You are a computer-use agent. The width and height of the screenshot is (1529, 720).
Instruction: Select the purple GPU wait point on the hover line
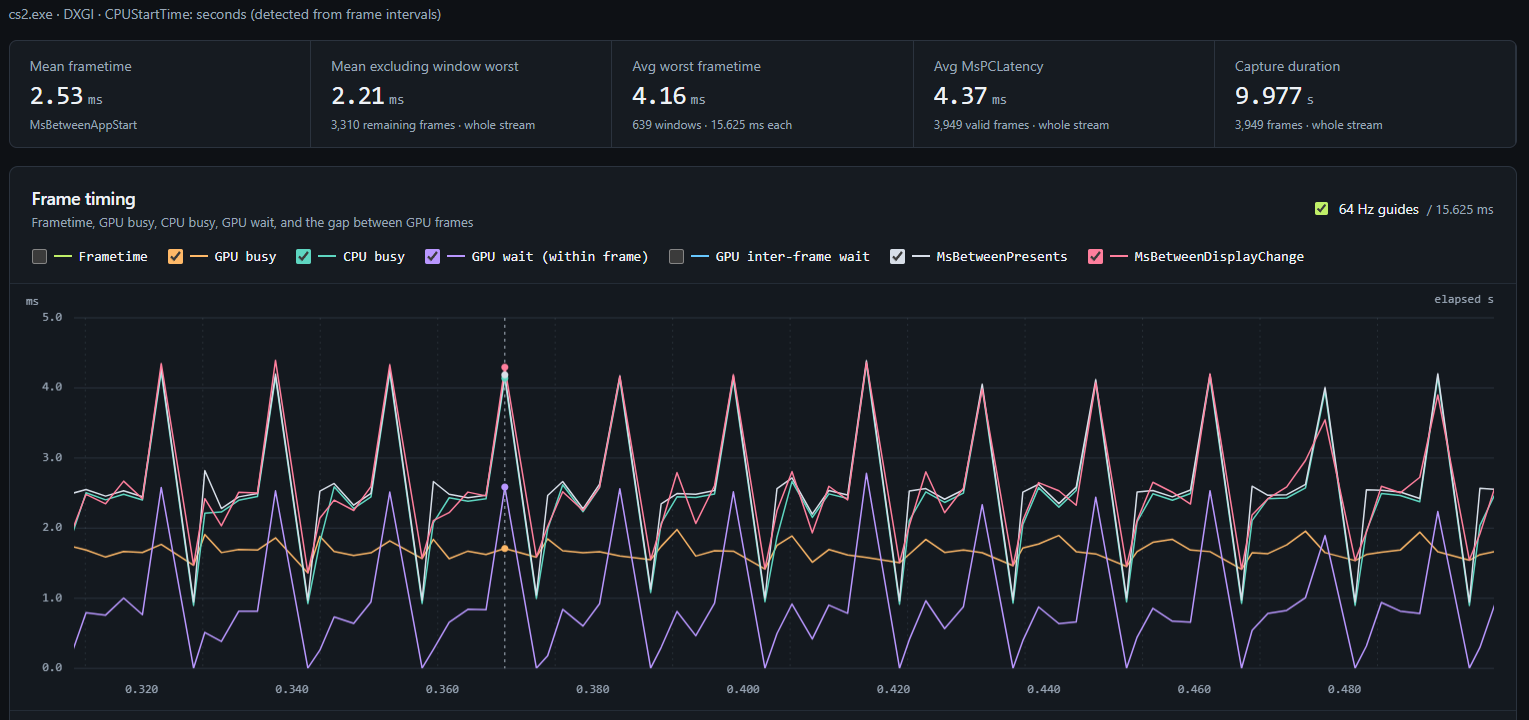coord(505,487)
